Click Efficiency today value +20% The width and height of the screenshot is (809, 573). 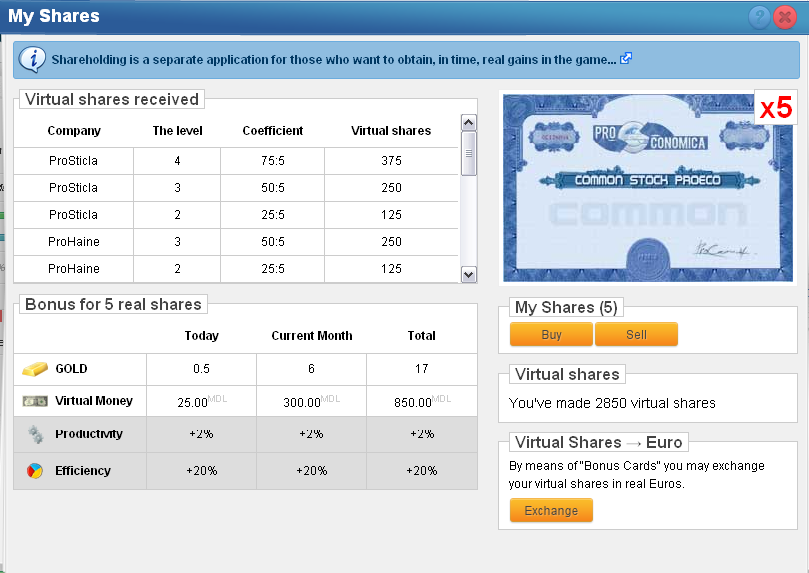(x=202, y=471)
